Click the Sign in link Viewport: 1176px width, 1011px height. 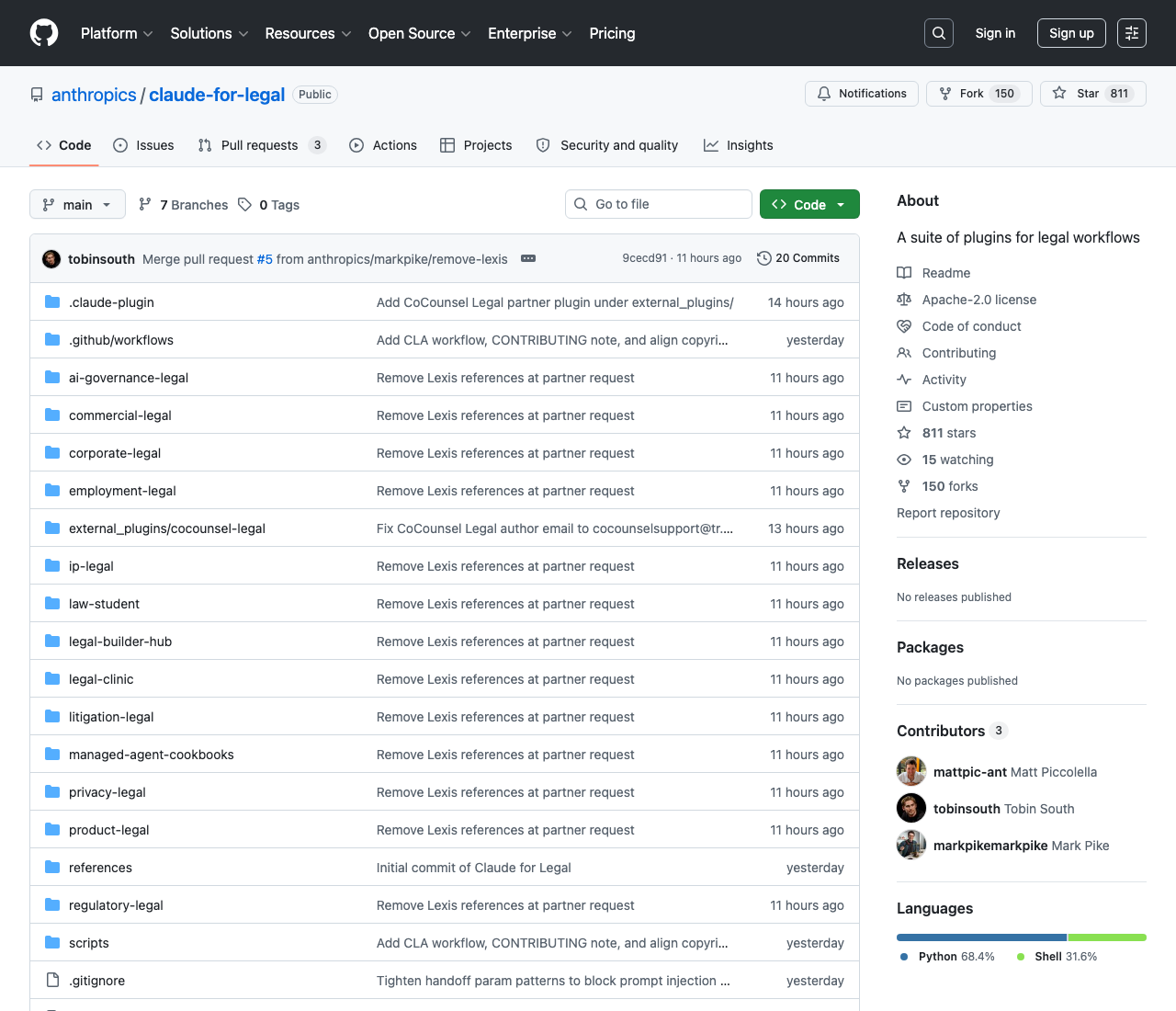coord(995,33)
